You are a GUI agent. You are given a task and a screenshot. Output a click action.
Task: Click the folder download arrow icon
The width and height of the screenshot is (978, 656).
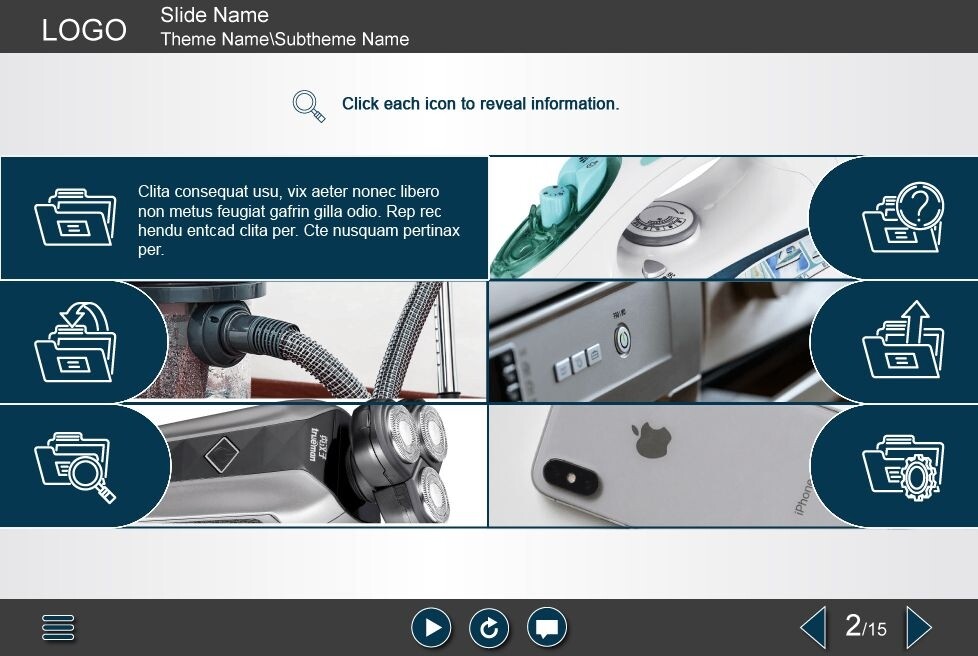click(75, 341)
